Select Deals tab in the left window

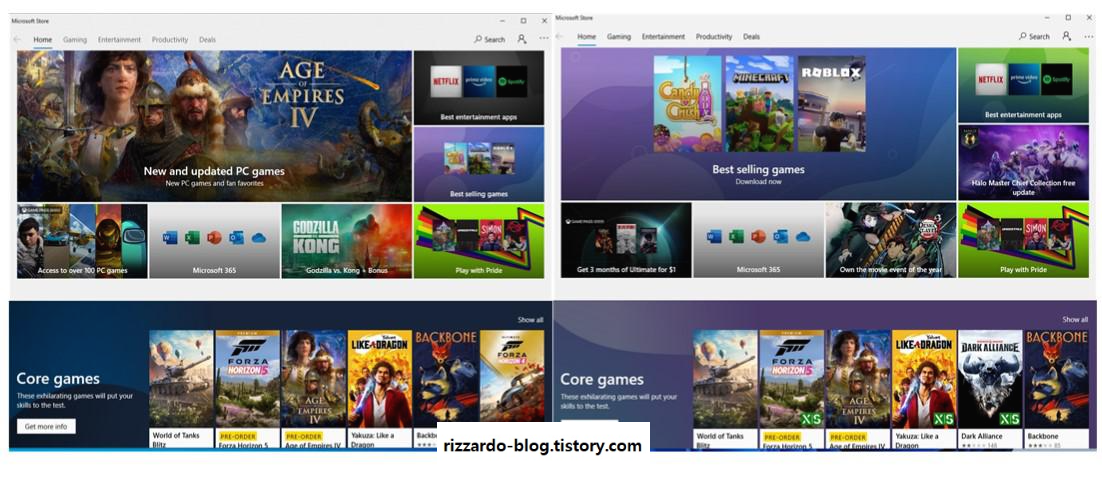click(x=207, y=40)
